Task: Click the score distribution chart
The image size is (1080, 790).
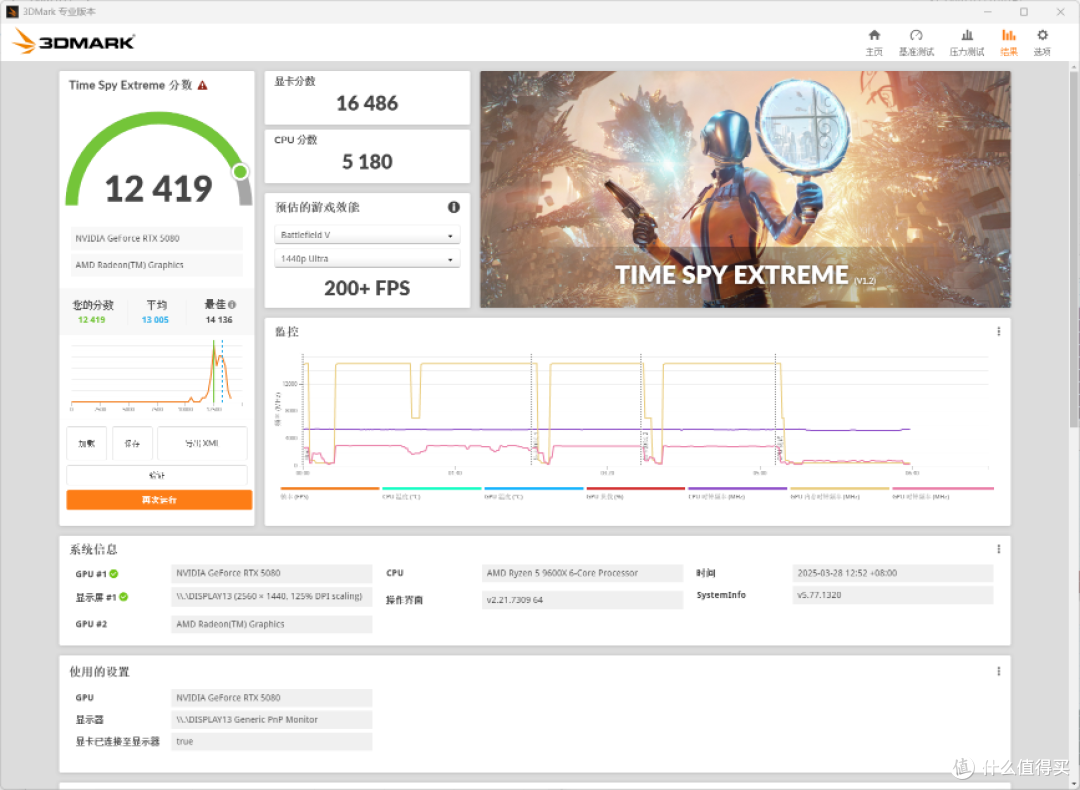Action: click(157, 375)
